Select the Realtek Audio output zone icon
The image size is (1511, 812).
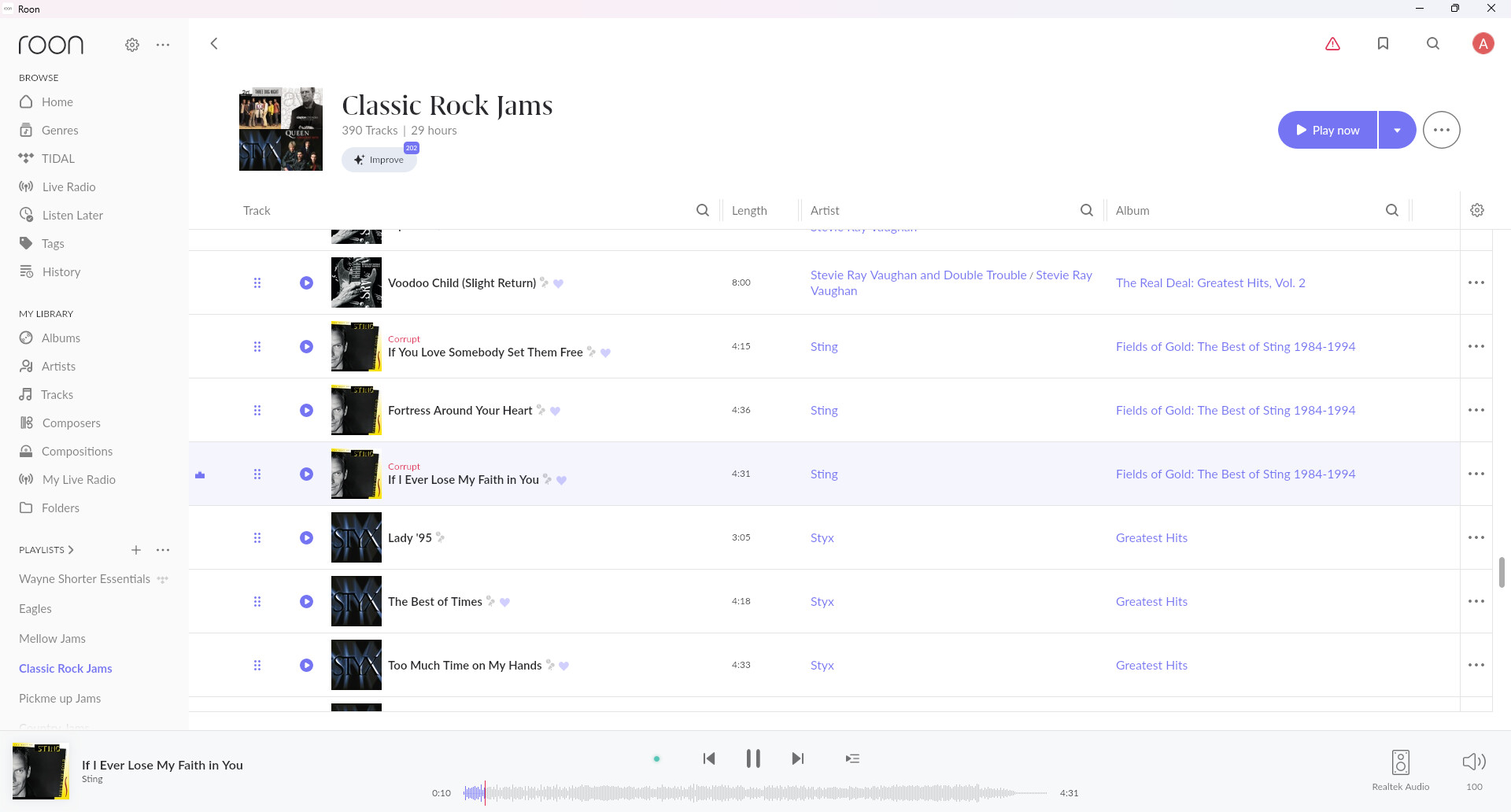[1401, 762]
